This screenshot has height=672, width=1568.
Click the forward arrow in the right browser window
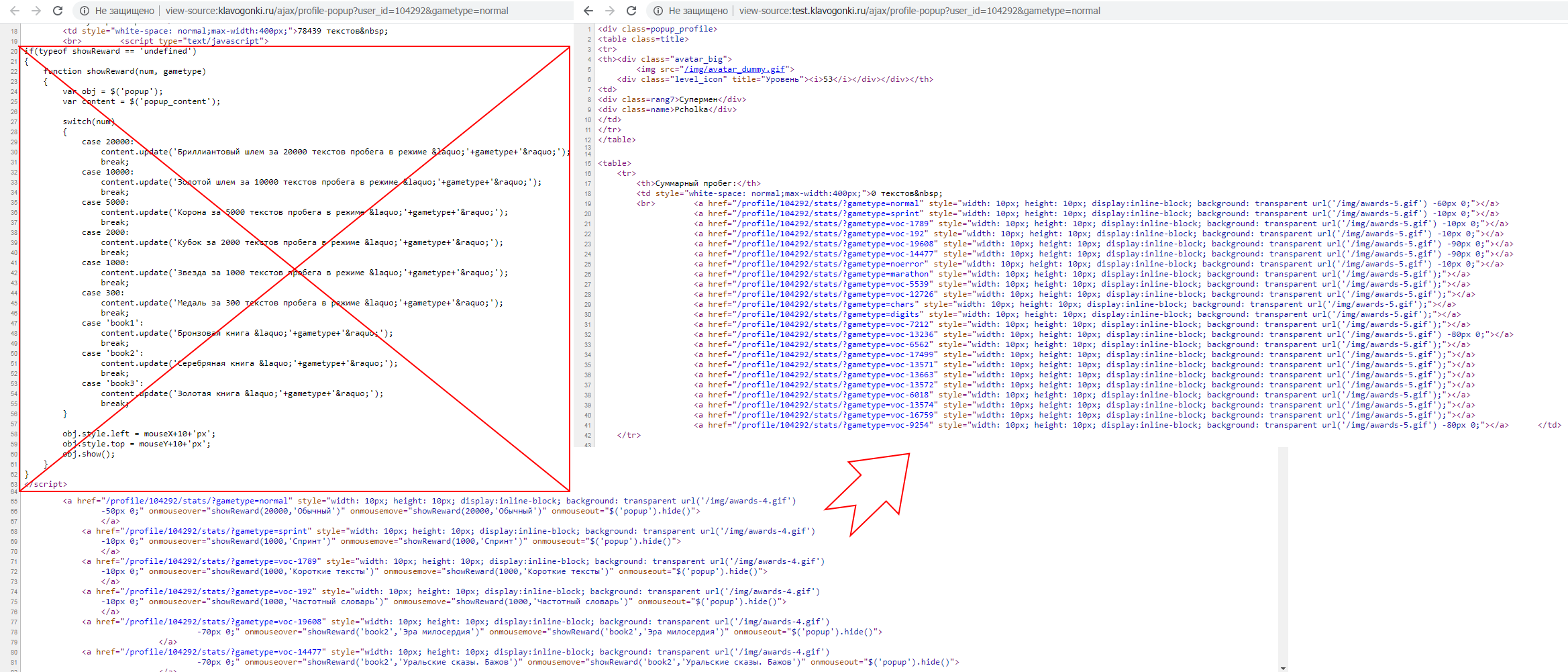[x=610, y=11]
